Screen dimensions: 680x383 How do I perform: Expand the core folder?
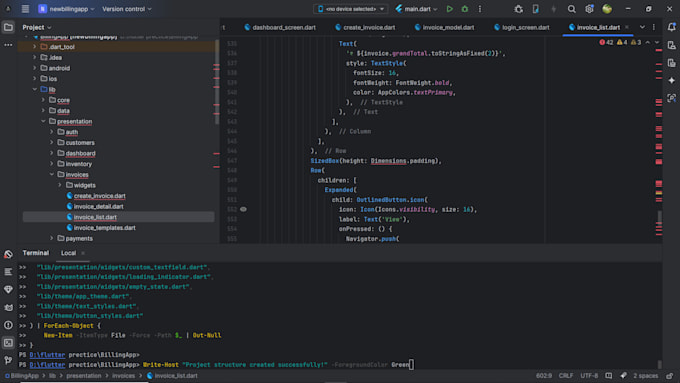[43, 100]
